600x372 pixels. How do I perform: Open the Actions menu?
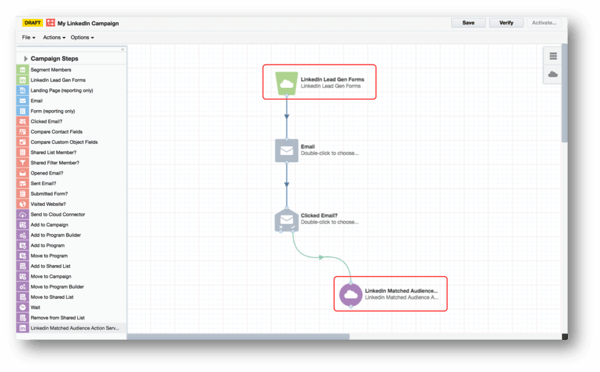tap(54, 38)
